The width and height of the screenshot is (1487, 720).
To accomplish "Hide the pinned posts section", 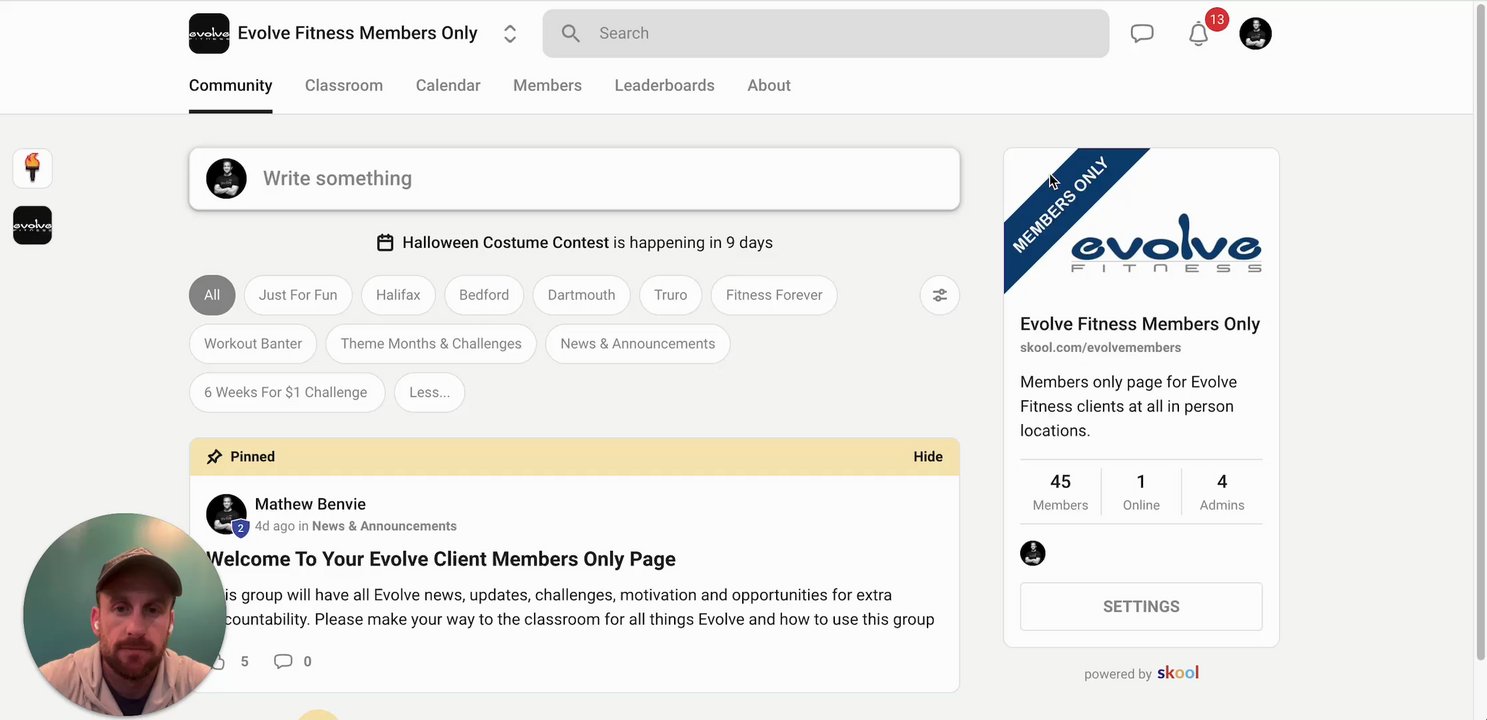I will click(x=927, y=456).
